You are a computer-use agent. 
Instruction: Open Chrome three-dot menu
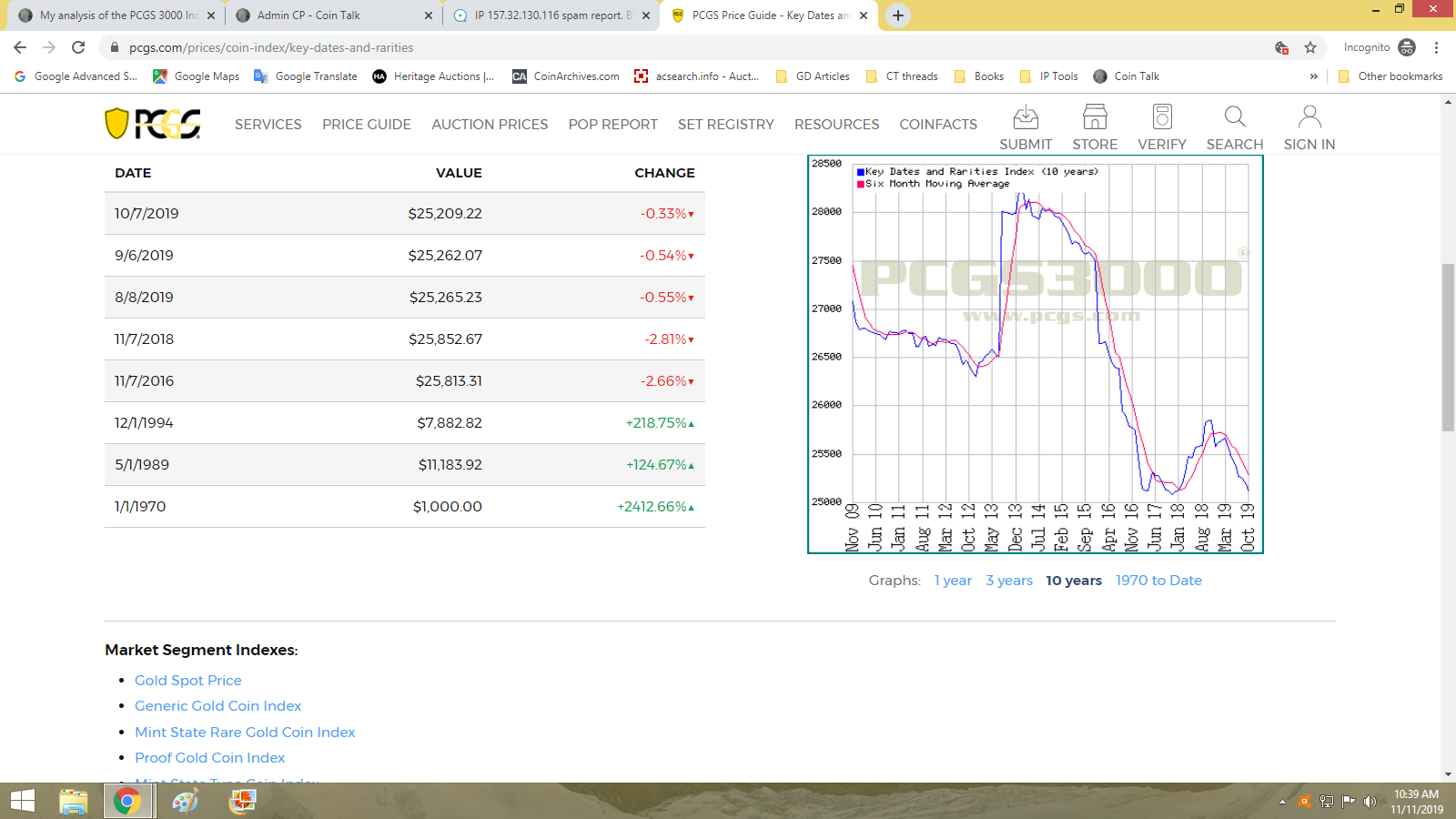pyautogui.click(x=1436, y=47)
